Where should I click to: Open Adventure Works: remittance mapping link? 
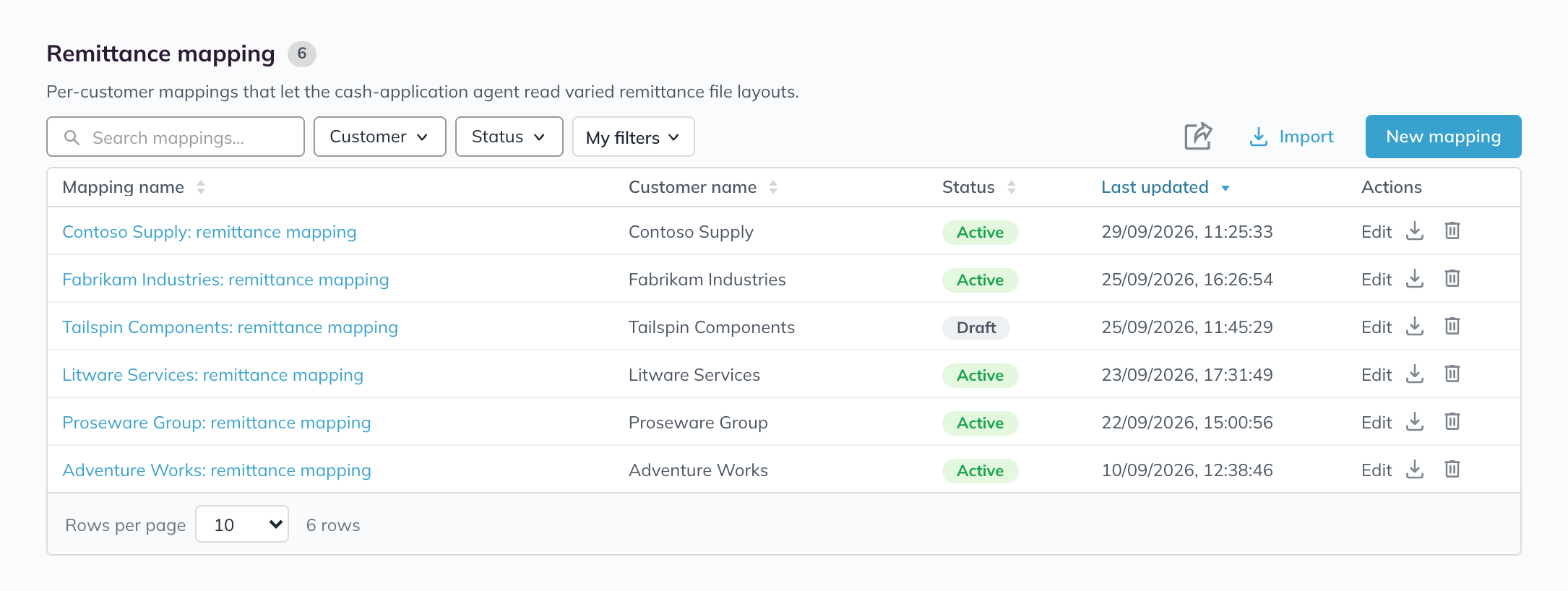coord(217,470)
